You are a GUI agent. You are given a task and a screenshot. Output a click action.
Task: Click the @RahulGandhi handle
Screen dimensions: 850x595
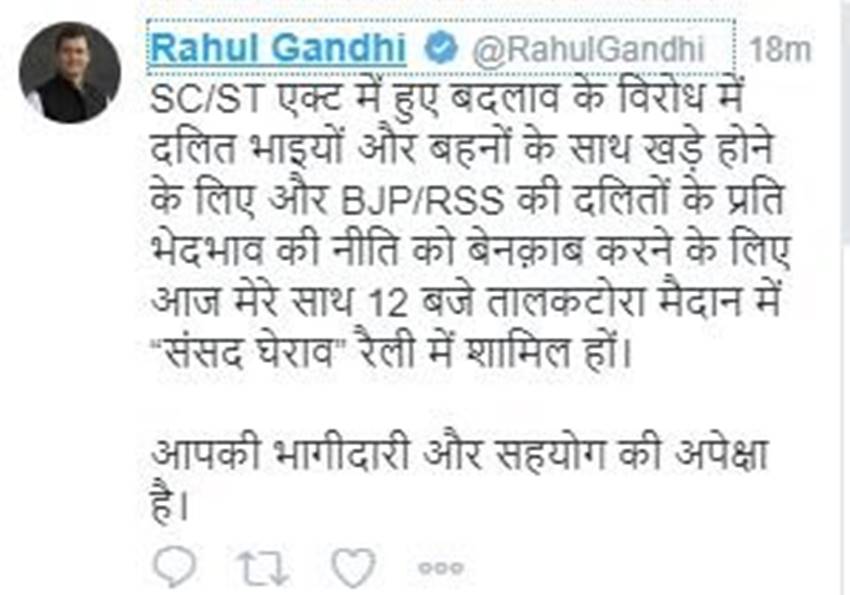coord(588,50)
